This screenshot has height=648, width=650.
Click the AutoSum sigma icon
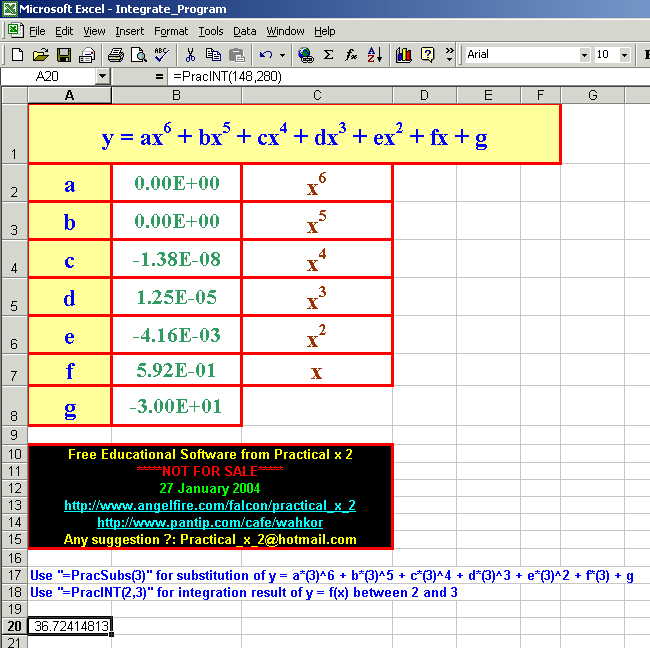click(x=328, y=54)
